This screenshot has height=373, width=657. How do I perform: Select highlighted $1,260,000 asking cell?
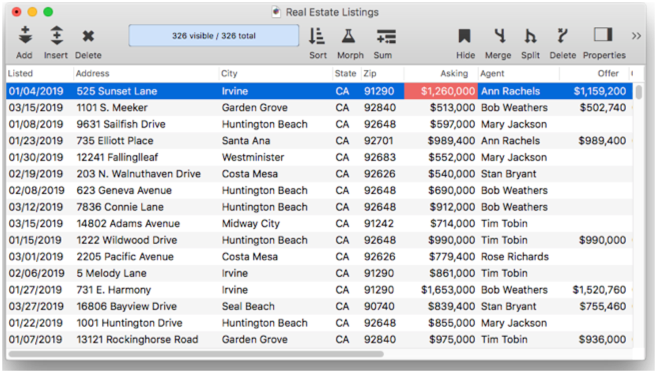(441, 91)
